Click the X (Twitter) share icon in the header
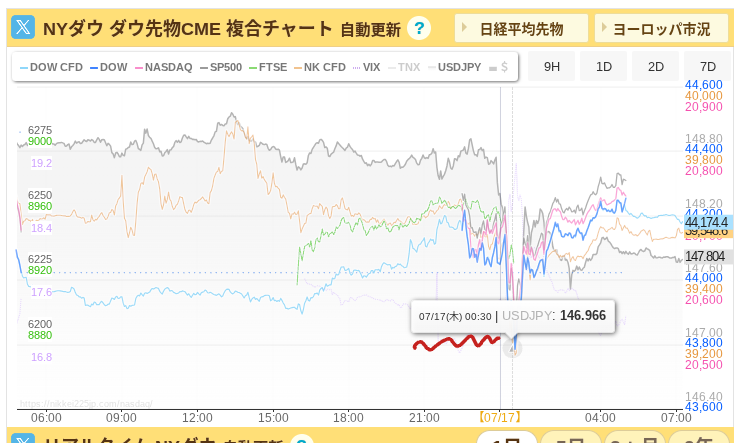The height and width of the screenshot is (443, 739). pos(23,27)
